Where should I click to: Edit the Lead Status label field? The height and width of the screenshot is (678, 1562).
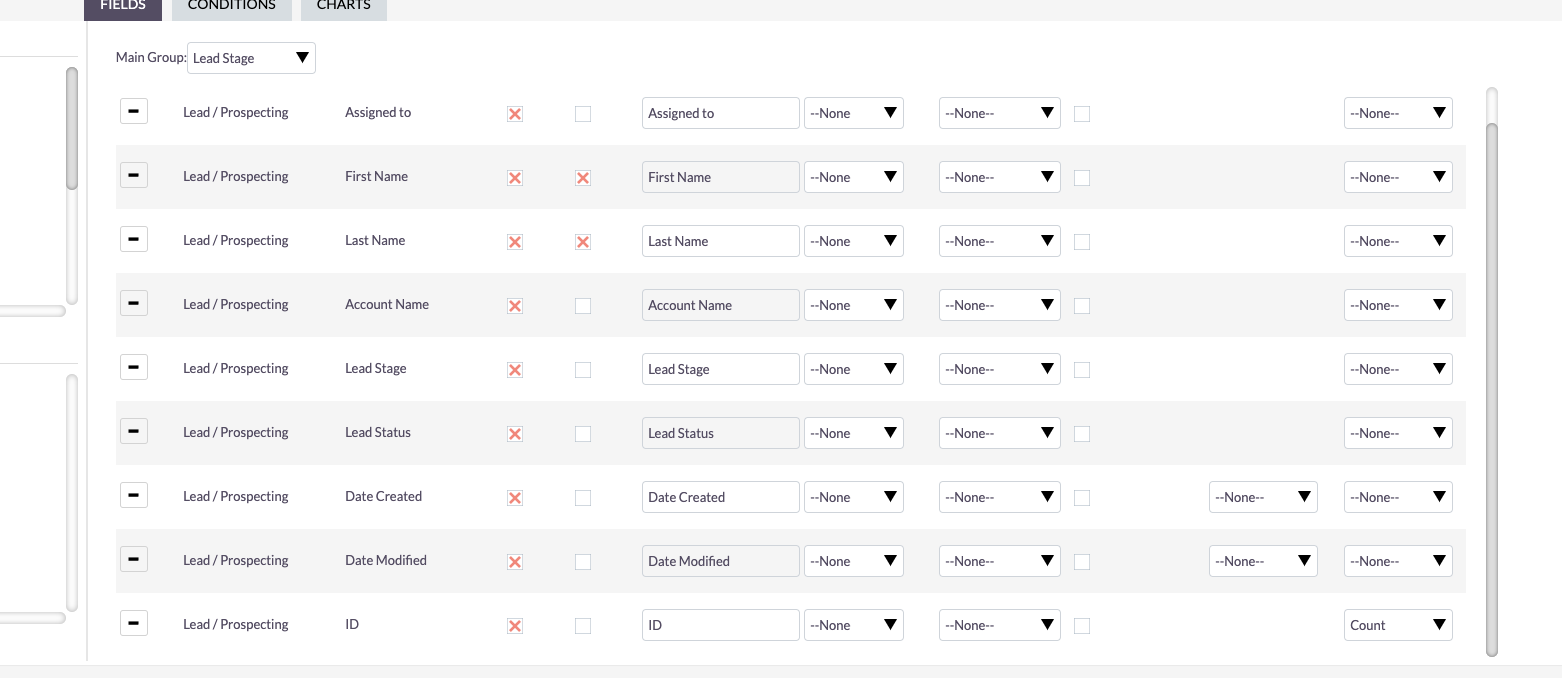[721, 433]
